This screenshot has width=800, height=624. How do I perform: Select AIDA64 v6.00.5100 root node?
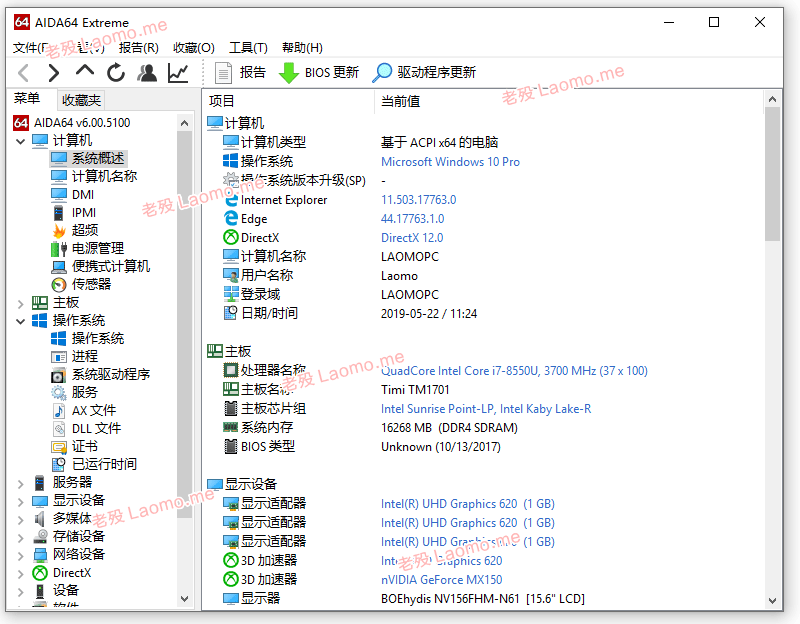coord(72,123)
